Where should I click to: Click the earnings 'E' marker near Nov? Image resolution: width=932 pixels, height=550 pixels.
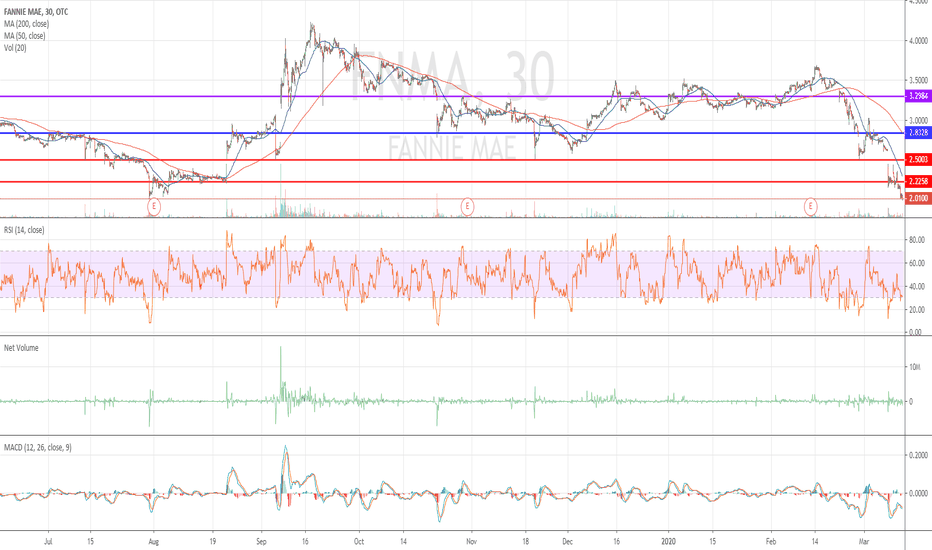(x=468, y=207)
